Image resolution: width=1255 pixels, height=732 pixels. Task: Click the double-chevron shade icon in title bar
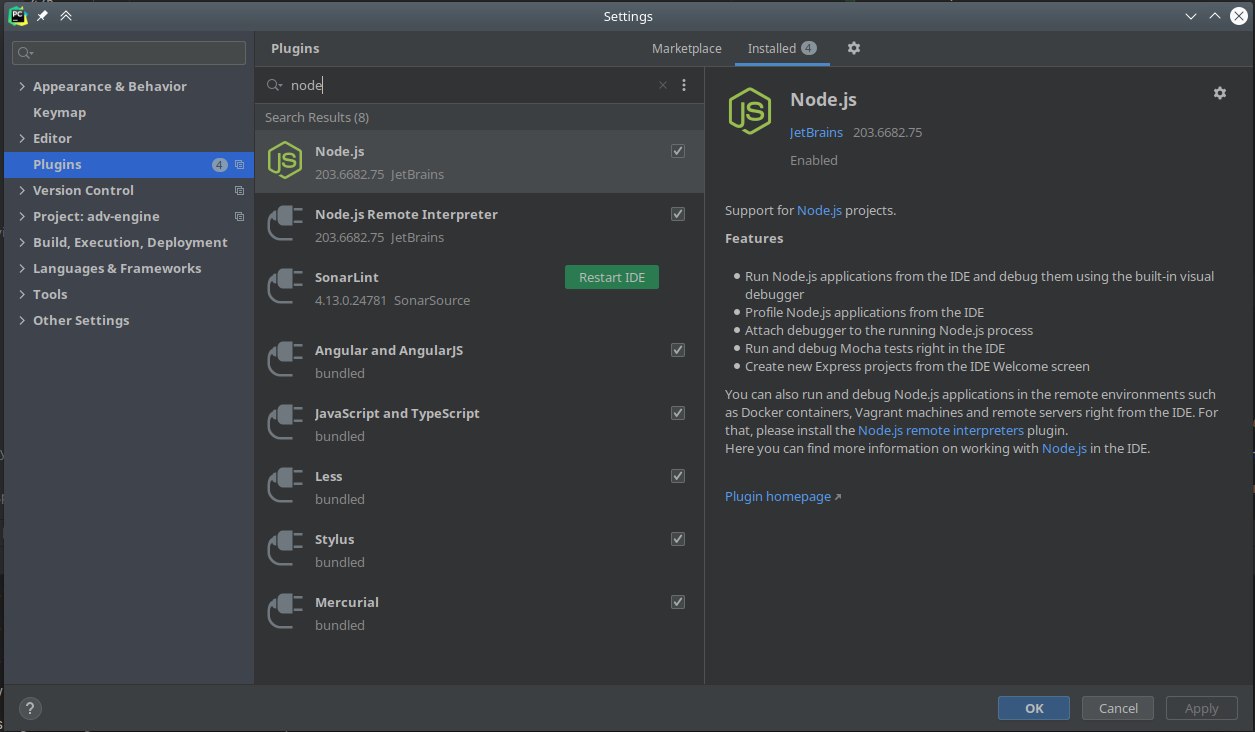pyautogui.click(x=66, y=16)
